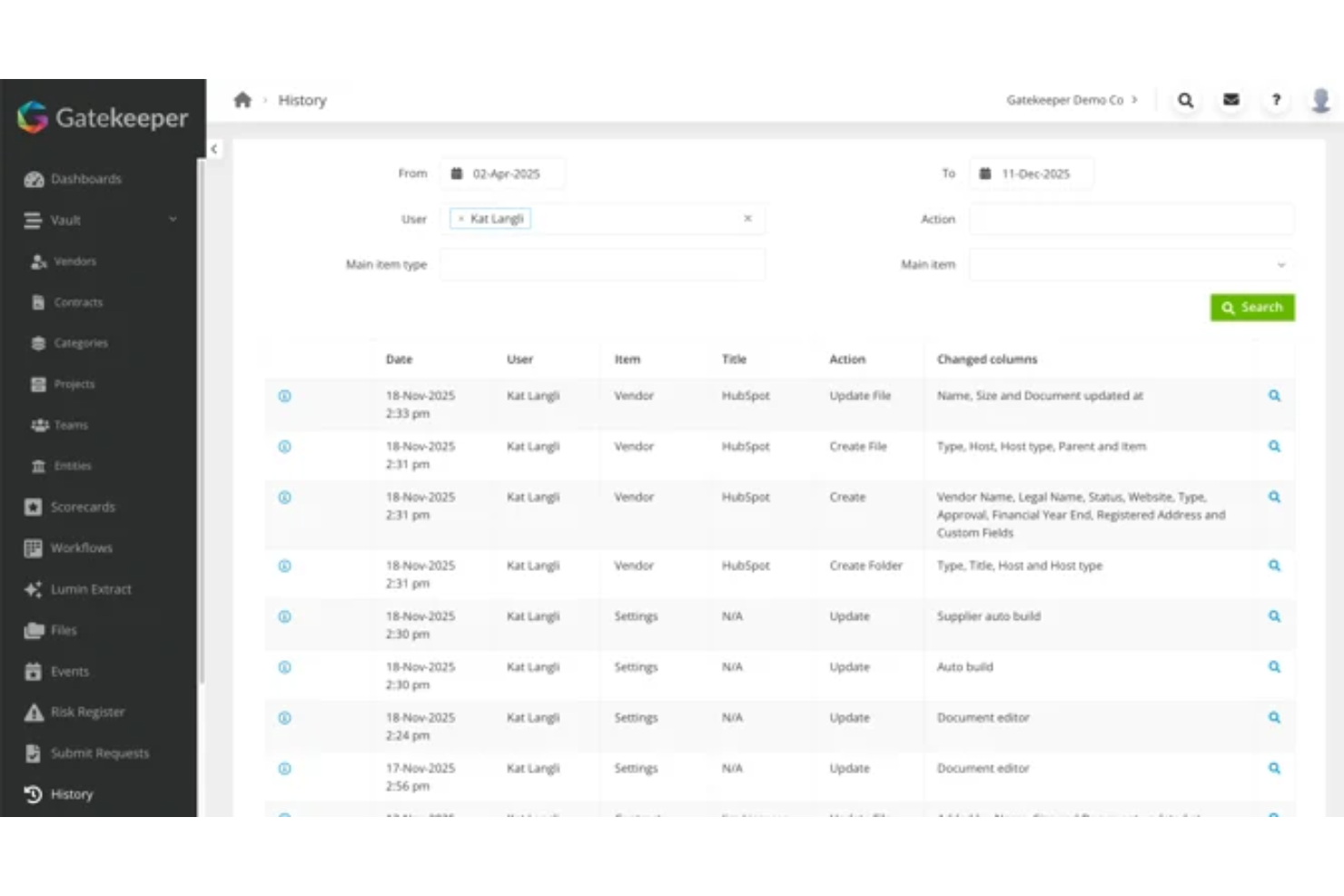Expand the Vault sidebar section
This screenshot has width=1344, height=896.
(x=65, y=220)
